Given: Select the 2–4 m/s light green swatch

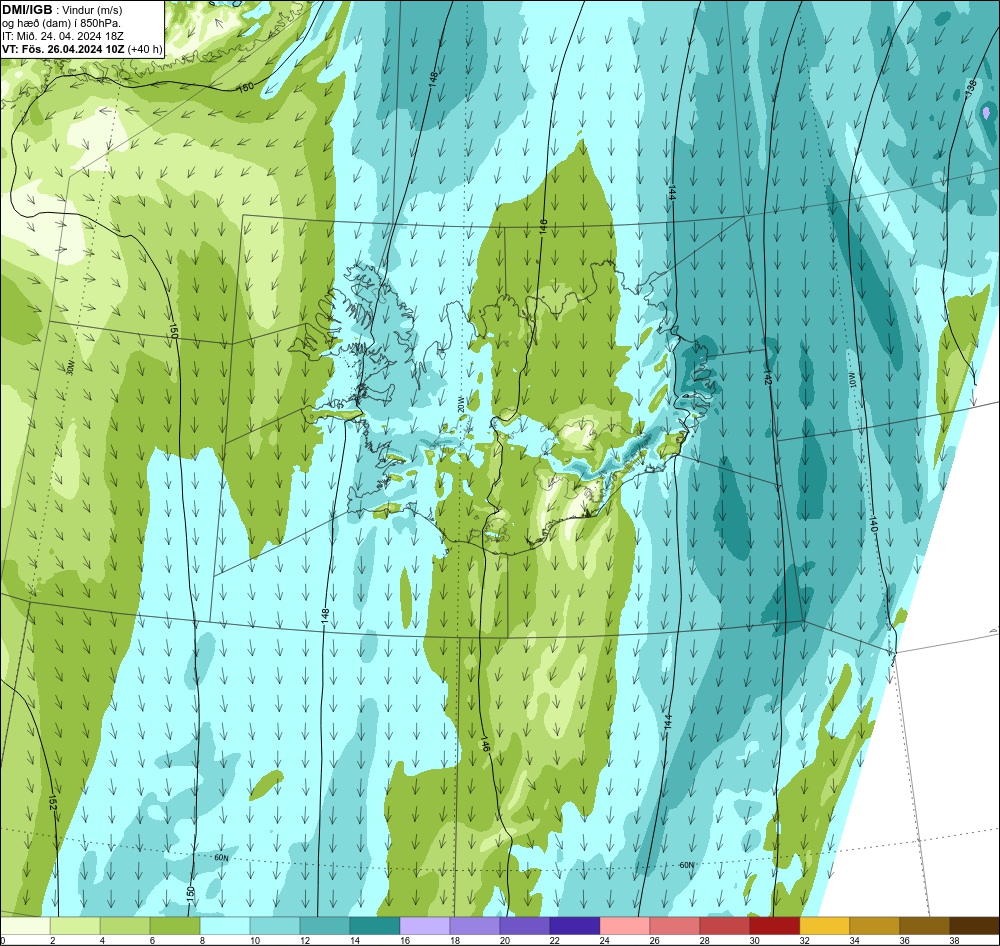Looking at the screenshot, I should point(75,926).
